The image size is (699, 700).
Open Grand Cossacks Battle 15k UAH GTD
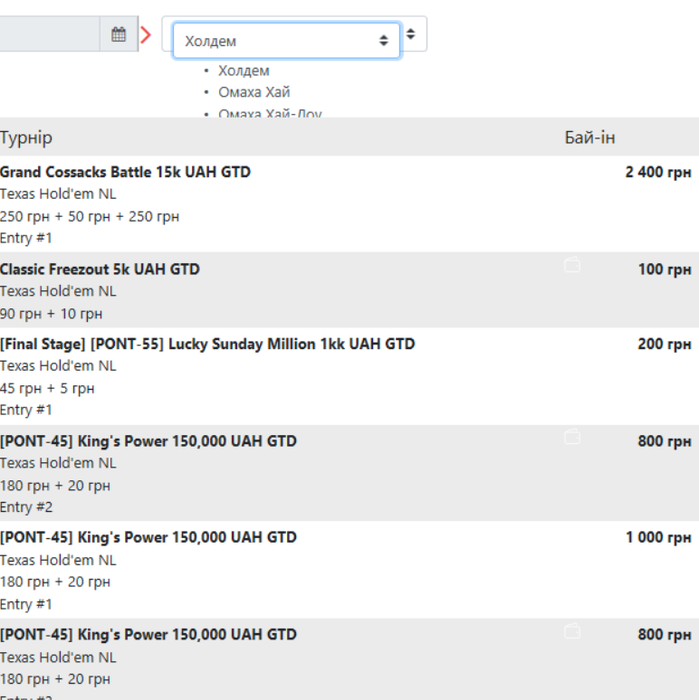[x=125, y=172]
